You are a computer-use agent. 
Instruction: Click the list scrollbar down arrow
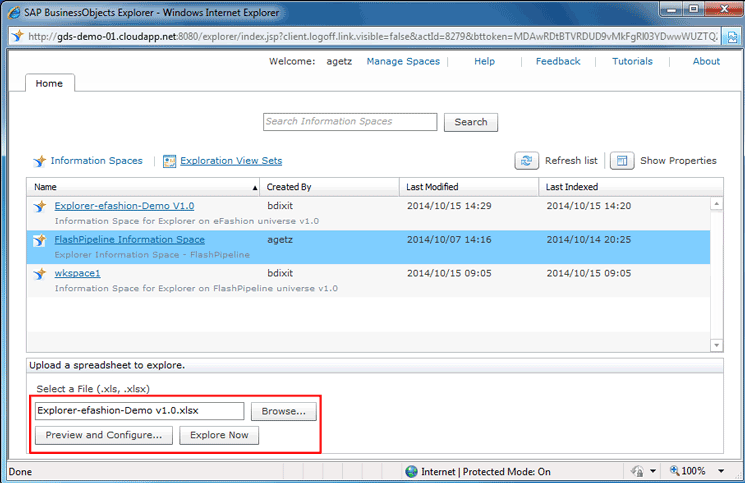[x=716, y=345]
